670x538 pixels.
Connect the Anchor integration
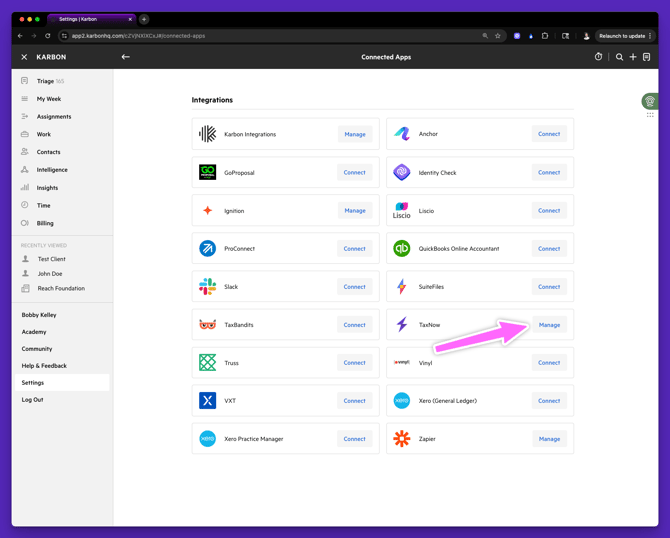click(x=549, y=134)
